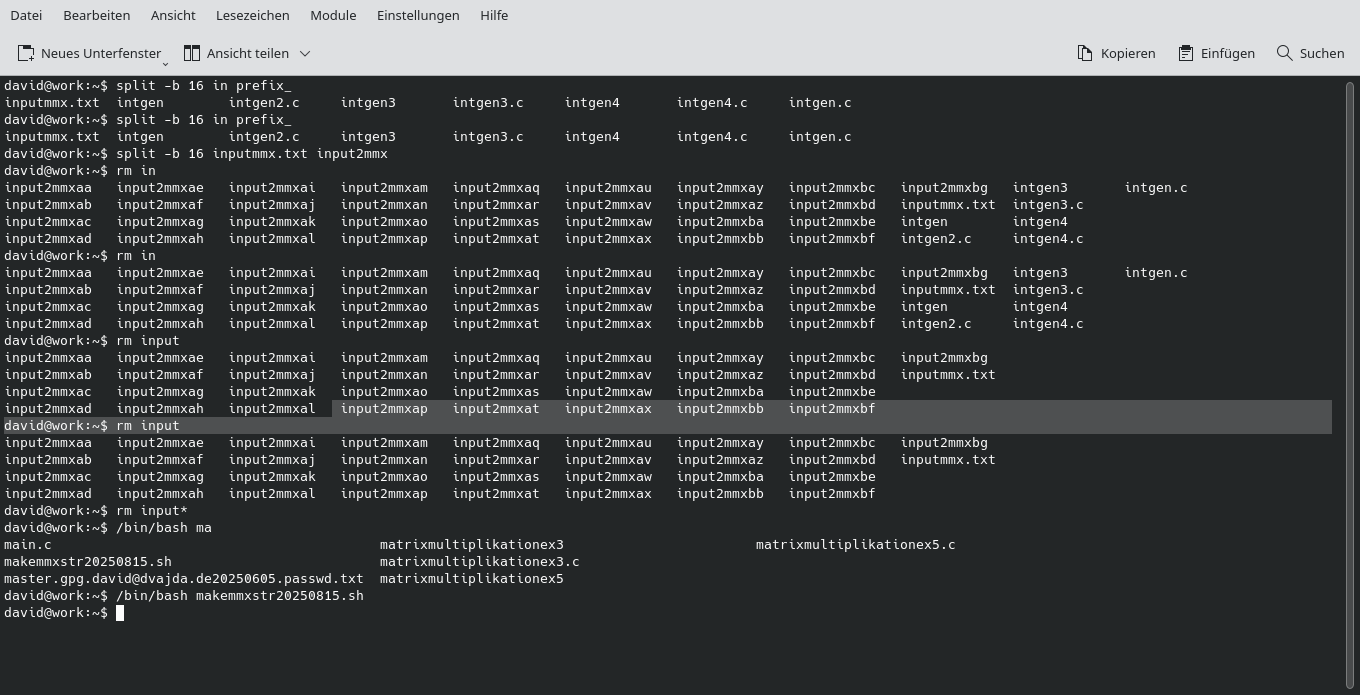Open the Hilfe menu

pos(493,15)
